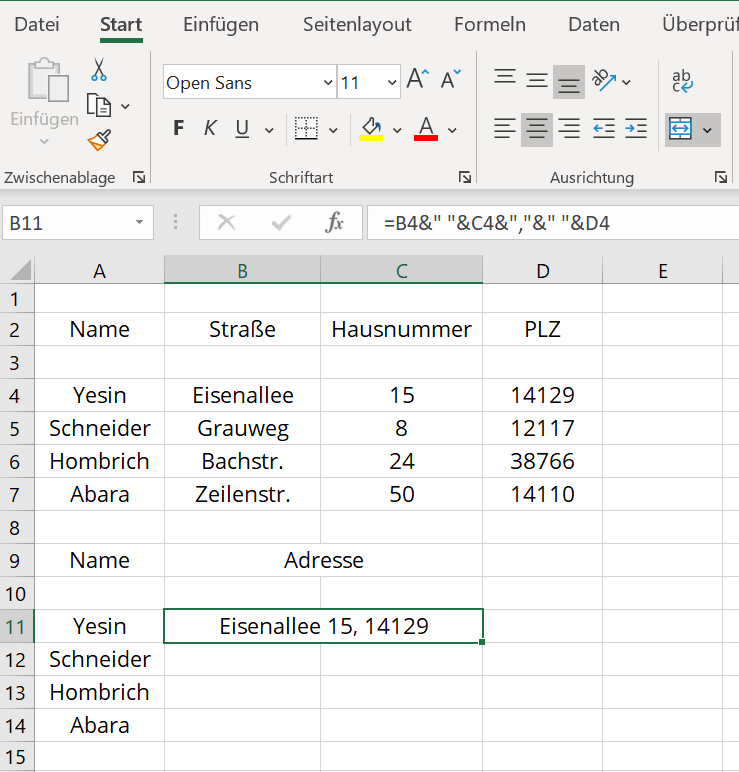Open Ausrichtung dialog launcher
Screen dimensions: 739x772
(x=721, y=177)
